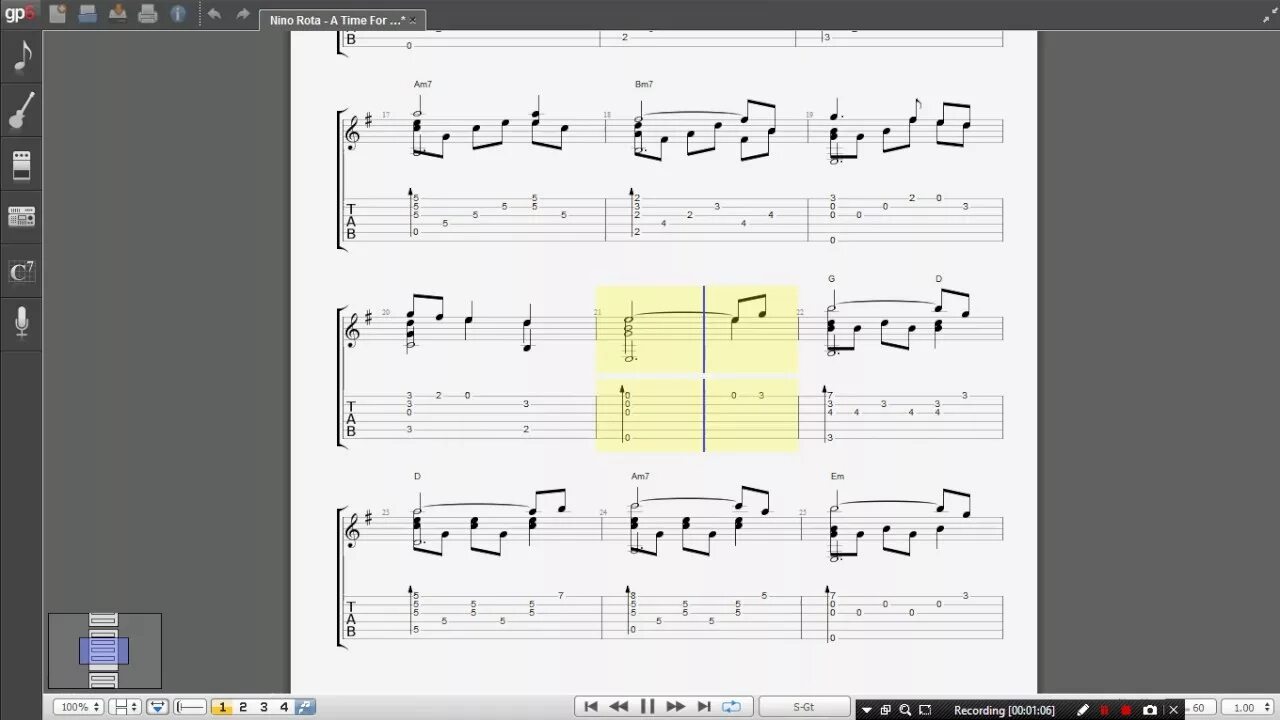Click the G chord label in bar 22

[x=831, y=279]
